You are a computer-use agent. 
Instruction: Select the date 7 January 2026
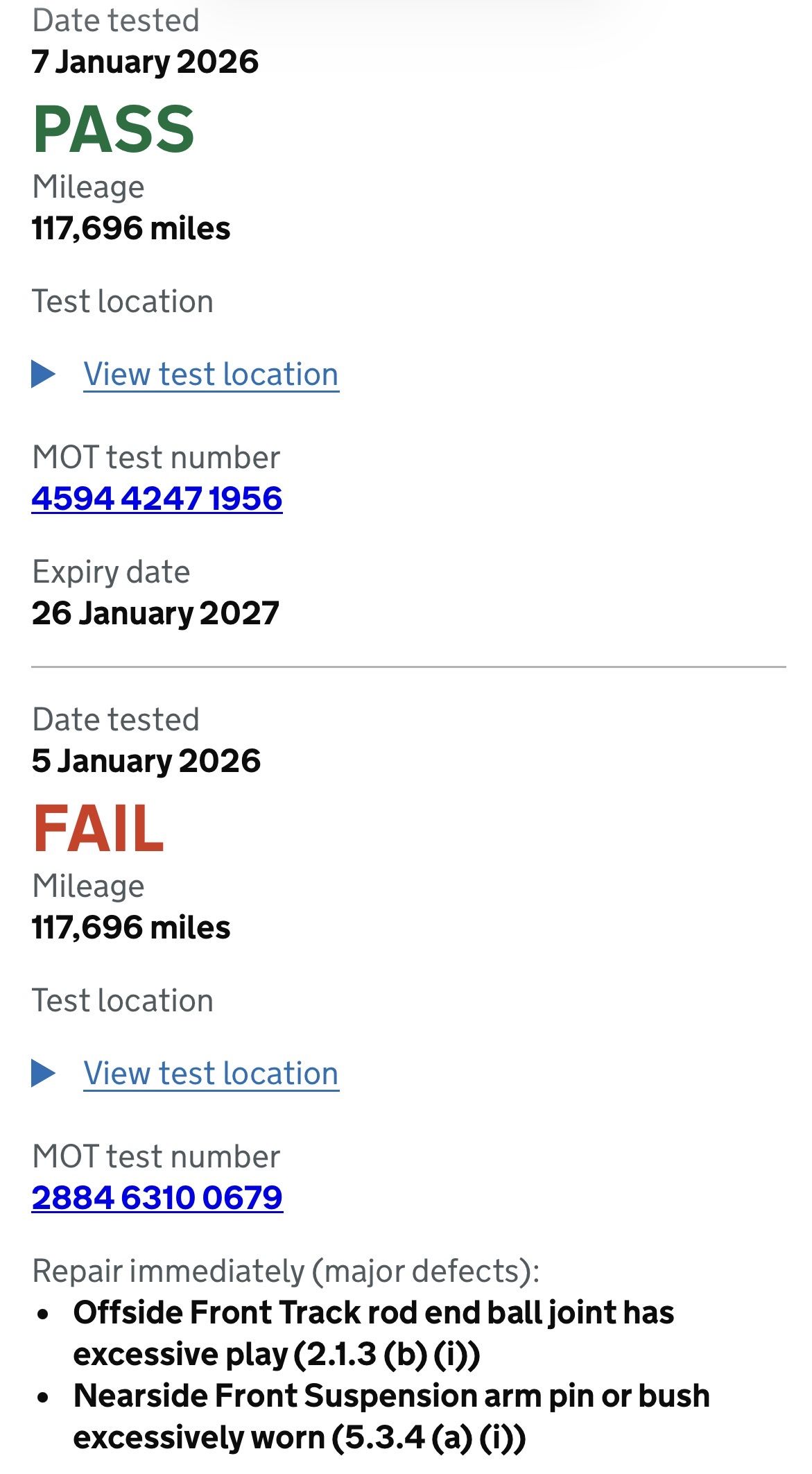coord(145,62)
